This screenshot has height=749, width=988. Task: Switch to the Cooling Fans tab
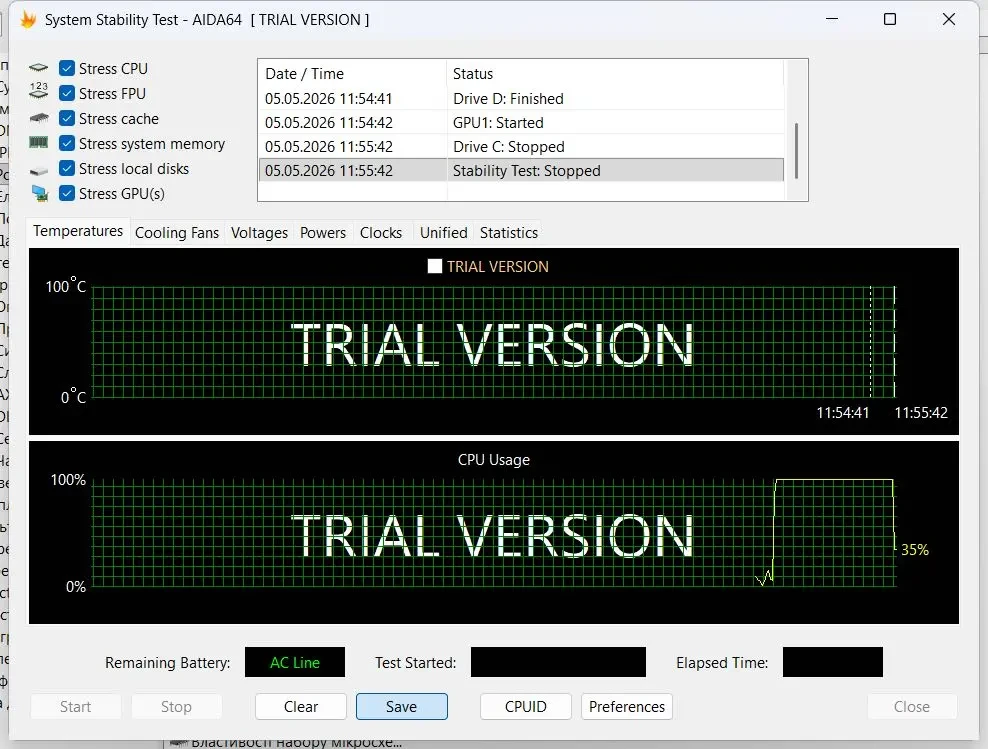coord(177,233)
